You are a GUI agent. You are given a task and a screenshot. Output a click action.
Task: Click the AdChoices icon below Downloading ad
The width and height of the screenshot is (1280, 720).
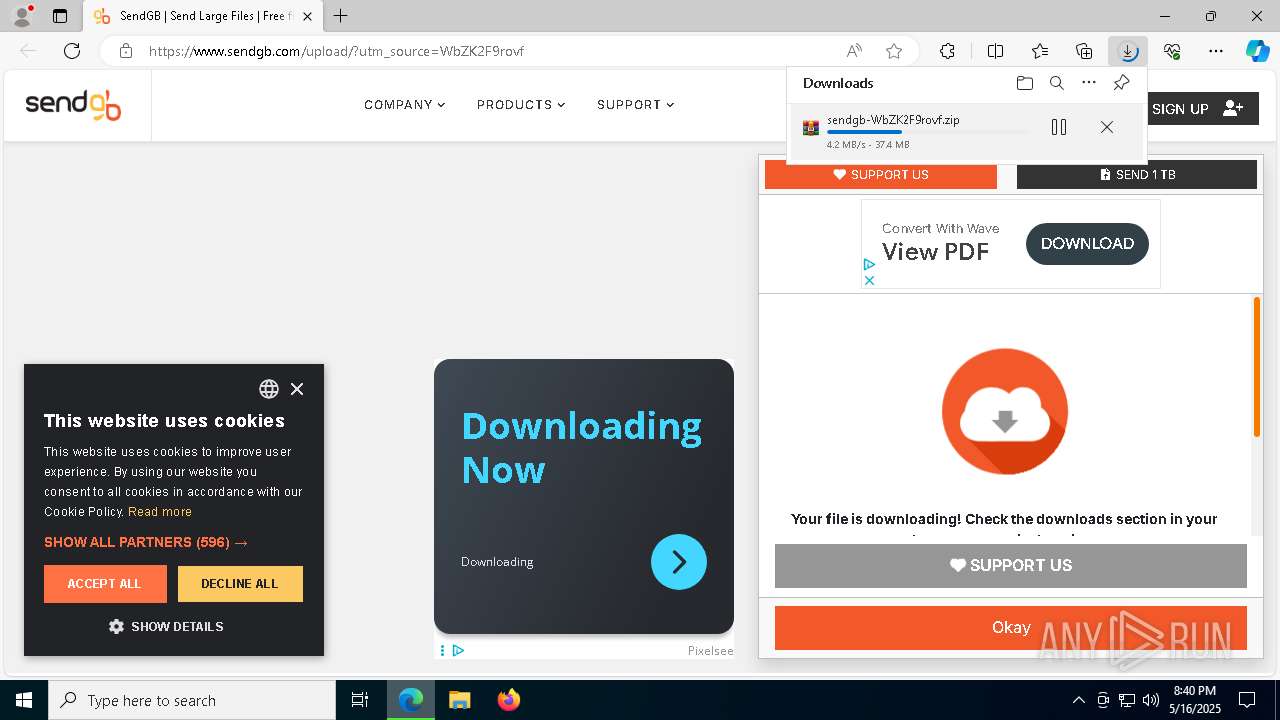click(458, 651)
